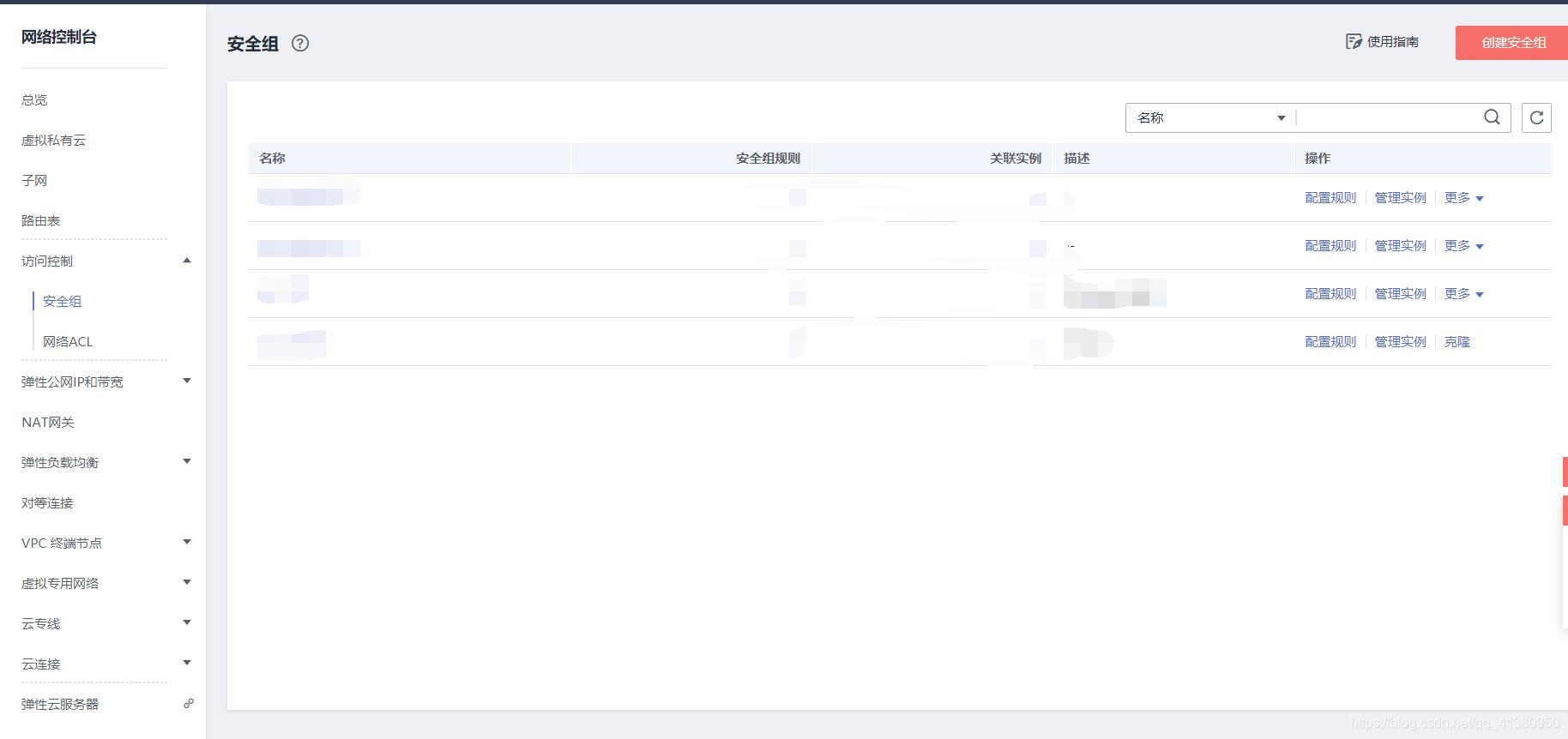Click 配置规则 in the third row
The image size is (1568, 739).
[x=1330, y=294]
